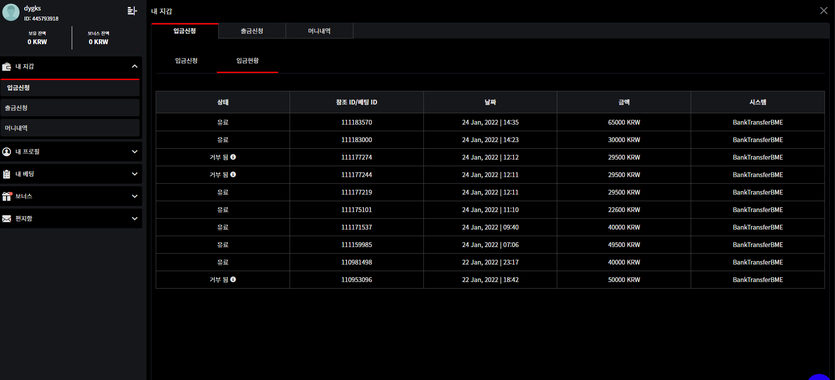Image resolution: width=835 pixels, height=380 pixels.
Task: Select the top 입금신청 main tab
Action: (185, 31)
